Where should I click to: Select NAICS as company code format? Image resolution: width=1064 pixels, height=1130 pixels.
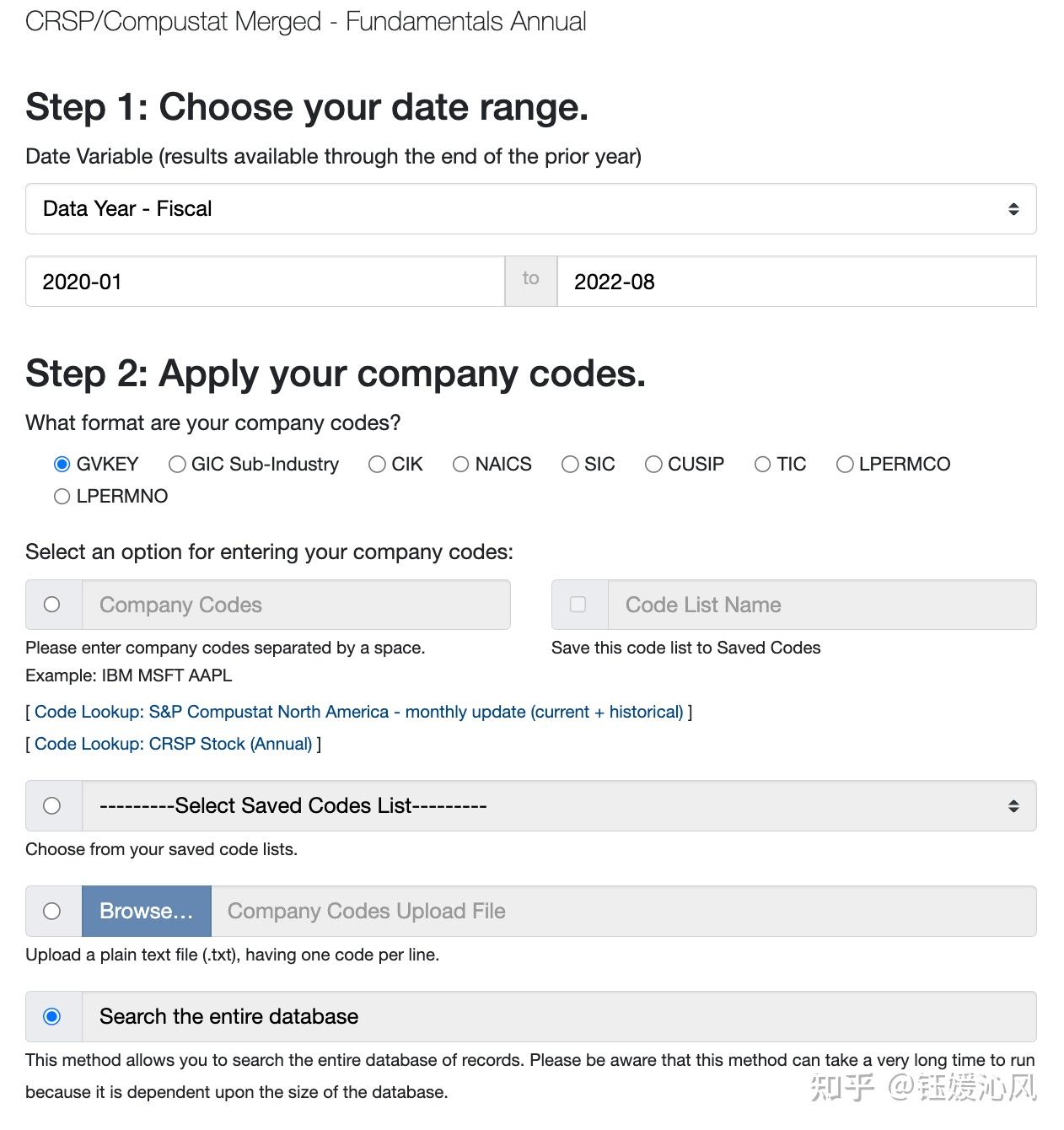click(460, 465)
